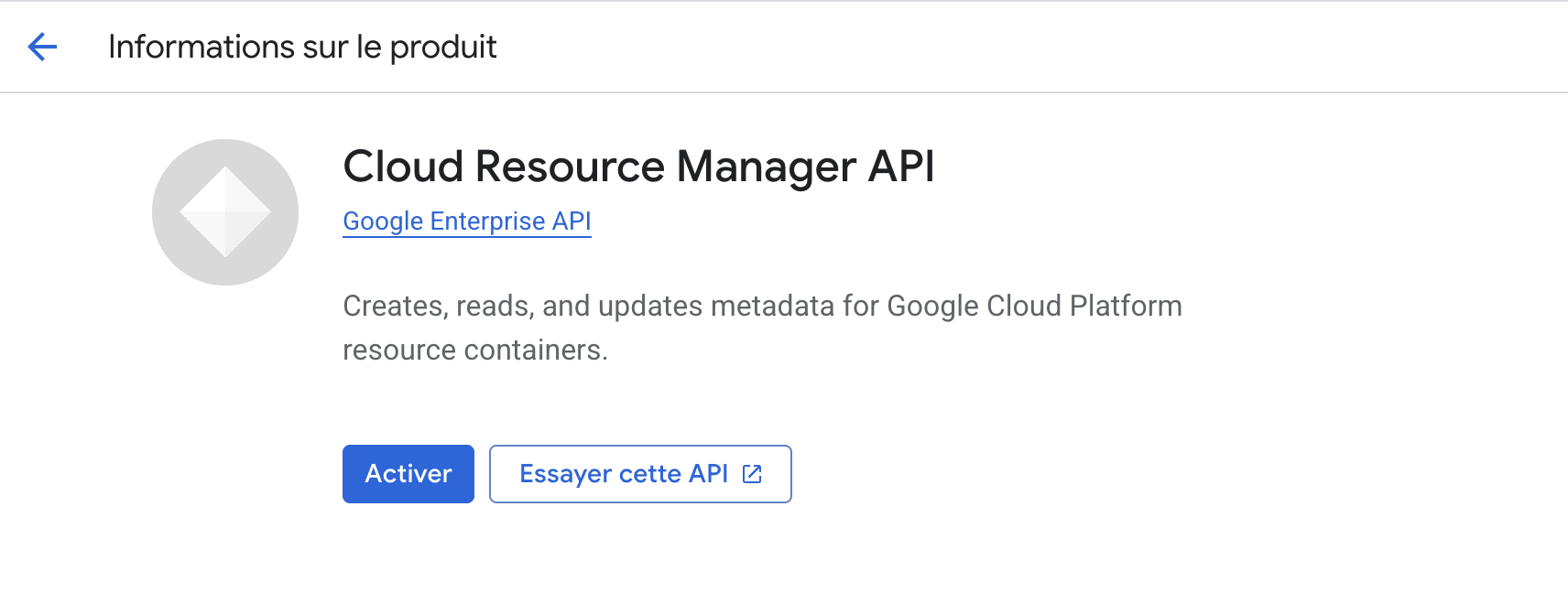Viewport: 1568px width, 593px height.
Task: Click 'Google Cloud Platform' in the description
Action: [1034, 306]
